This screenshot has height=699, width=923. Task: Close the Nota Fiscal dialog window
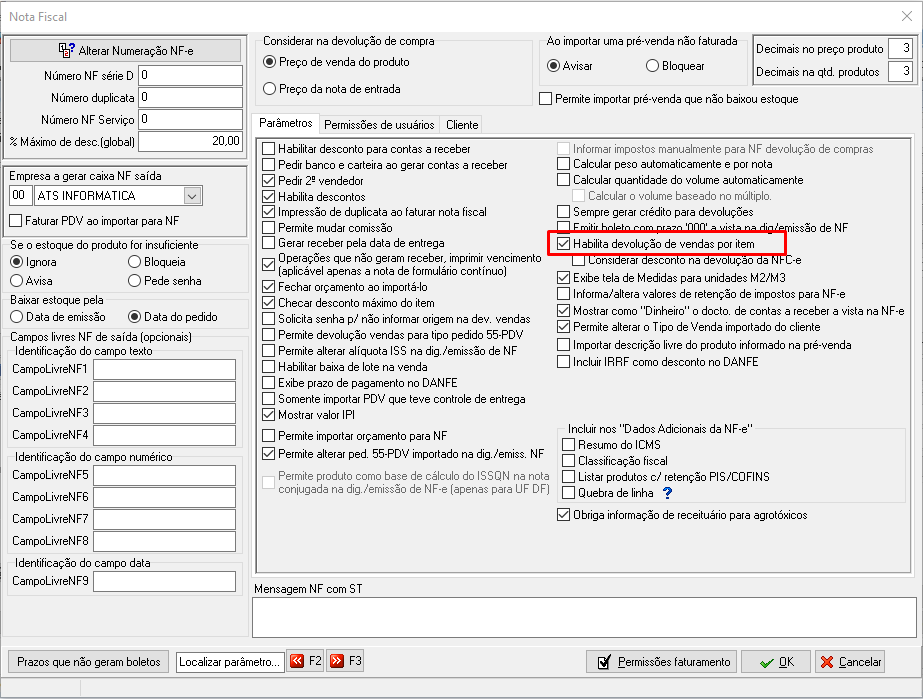(x=907, y=16)
